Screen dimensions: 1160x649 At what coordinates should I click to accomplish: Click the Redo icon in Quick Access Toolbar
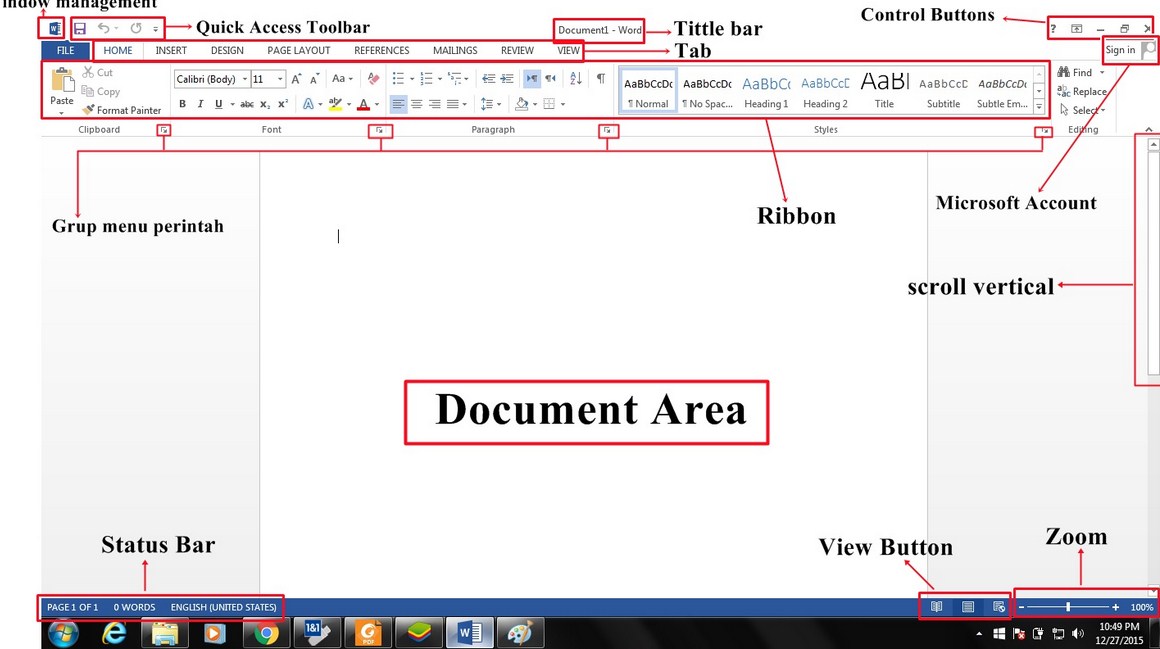[136, 28]
